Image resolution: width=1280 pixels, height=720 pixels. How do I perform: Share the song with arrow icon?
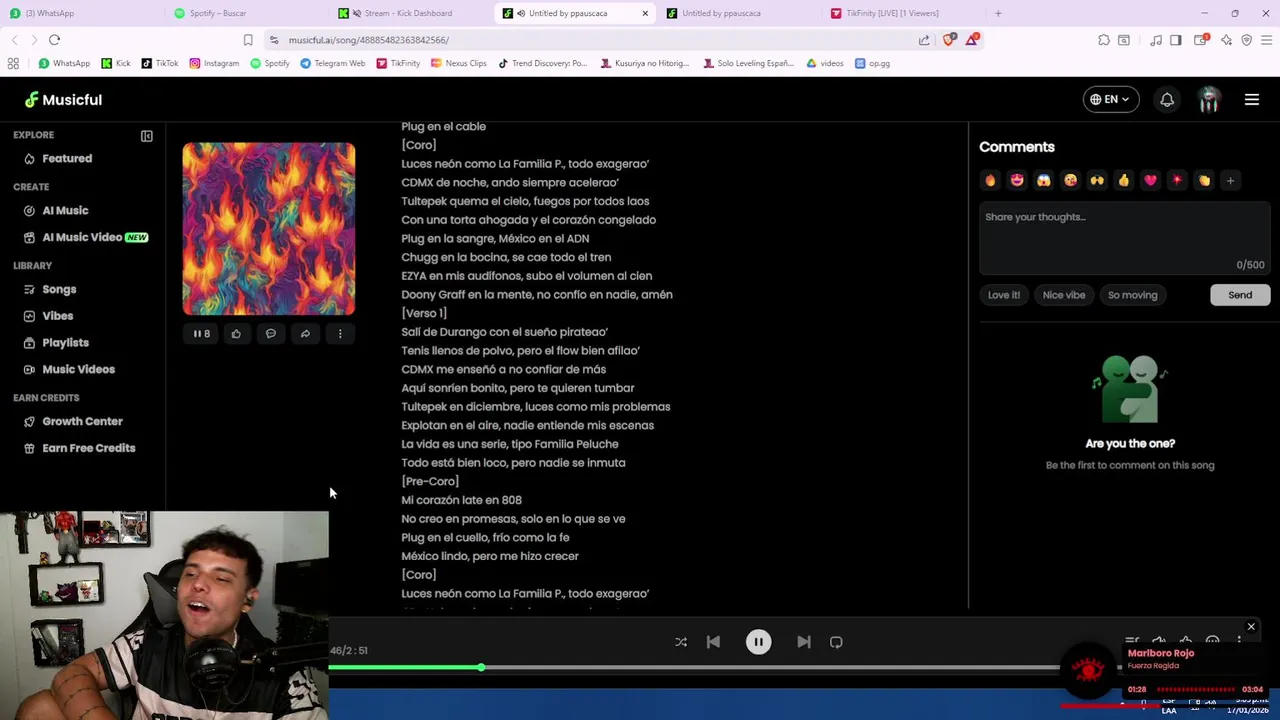point(305,334)
